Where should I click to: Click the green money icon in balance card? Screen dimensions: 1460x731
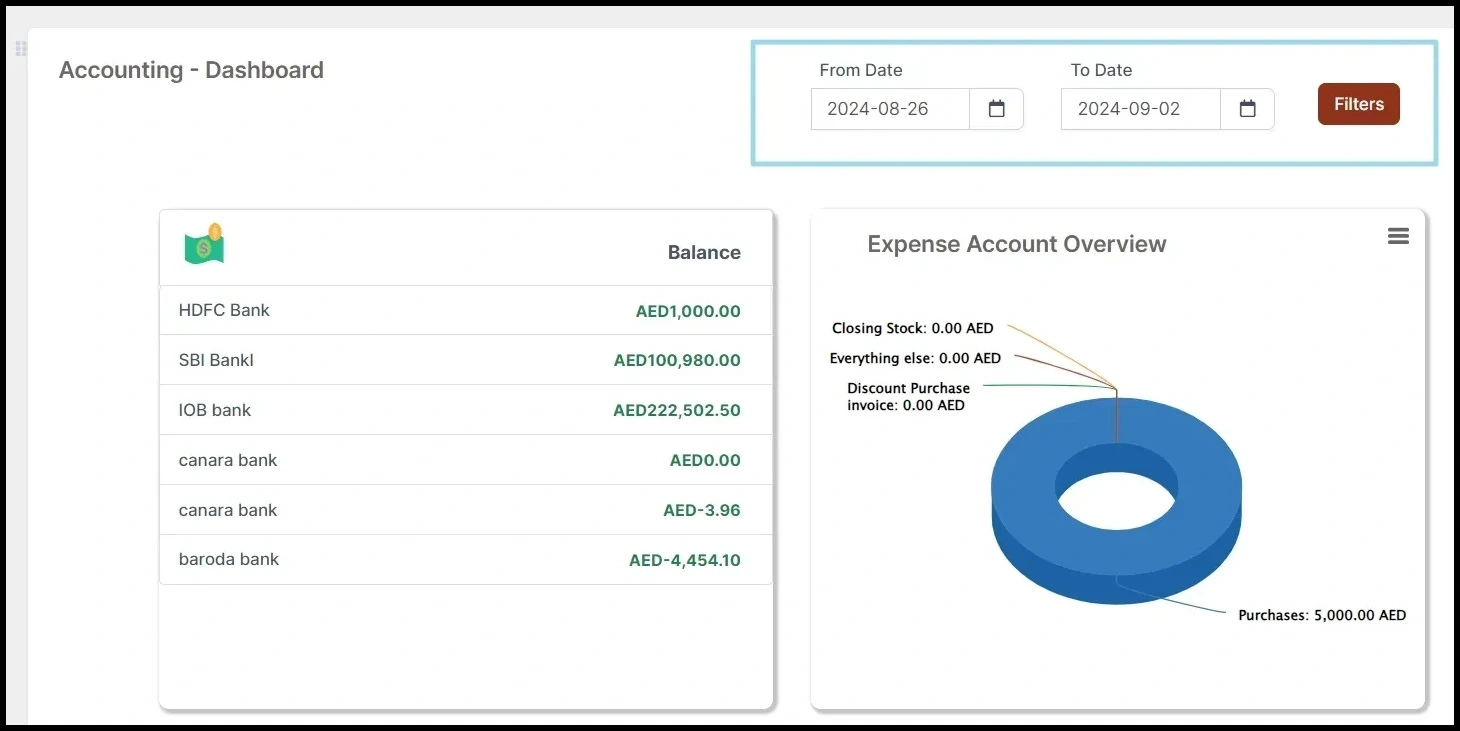click(204, 244)
